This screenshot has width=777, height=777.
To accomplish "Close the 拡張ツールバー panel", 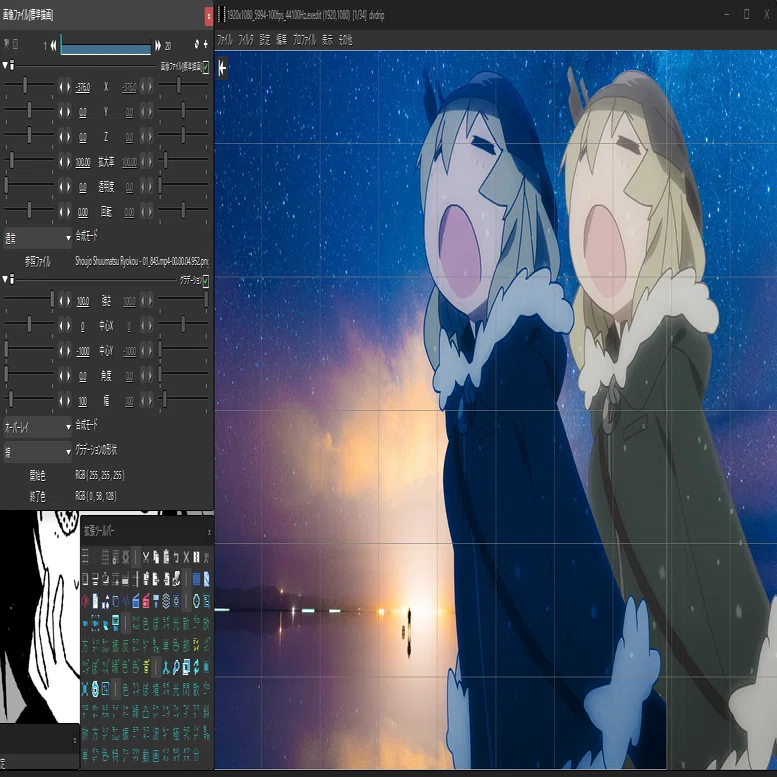I will (x=209, y=532).
